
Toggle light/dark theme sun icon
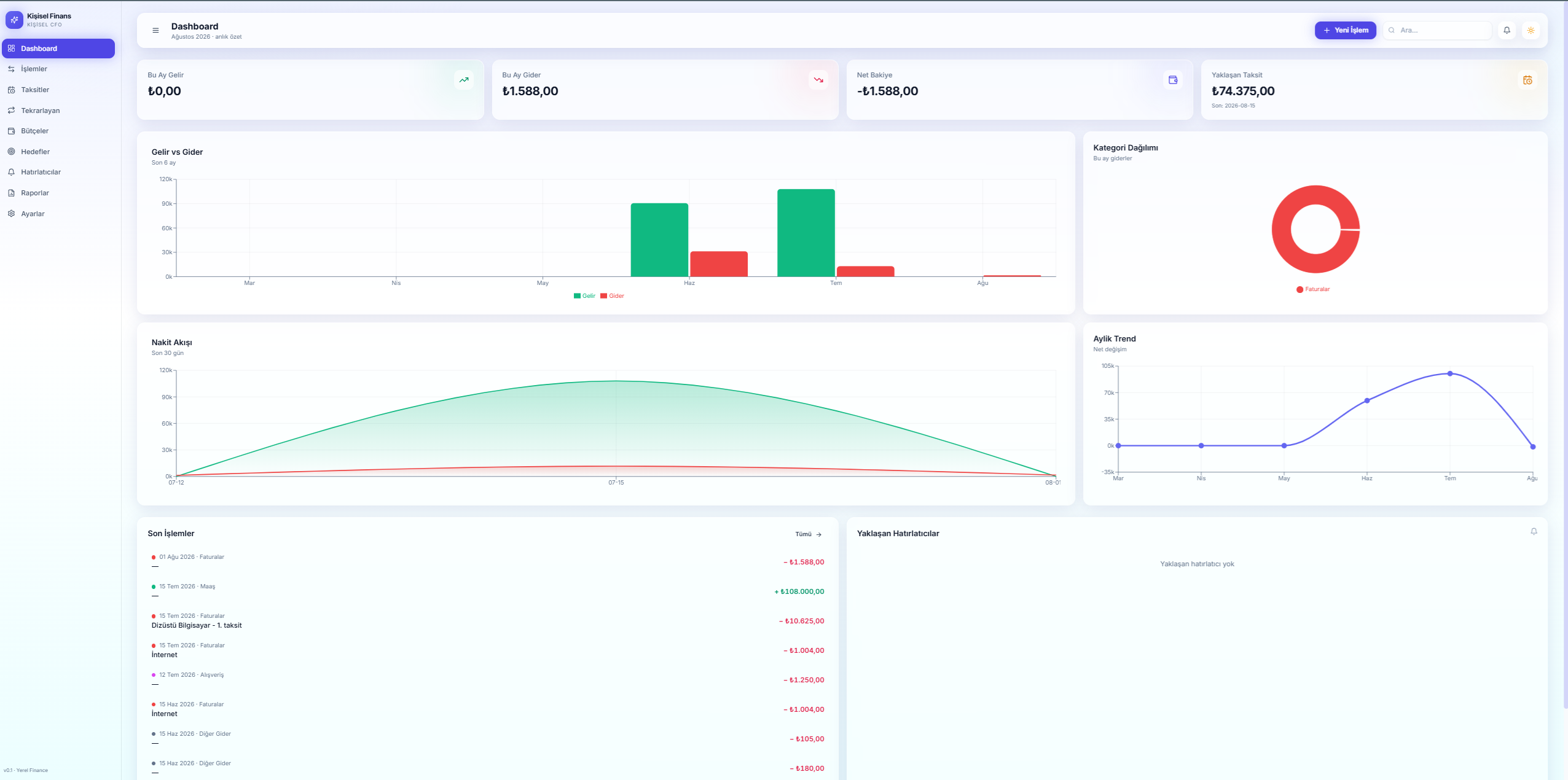click(1531, 30)
